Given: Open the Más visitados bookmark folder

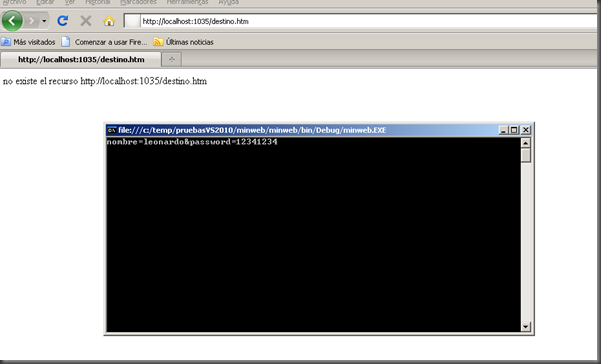Looking at the screenshot, I should click(x=28, y=42).
